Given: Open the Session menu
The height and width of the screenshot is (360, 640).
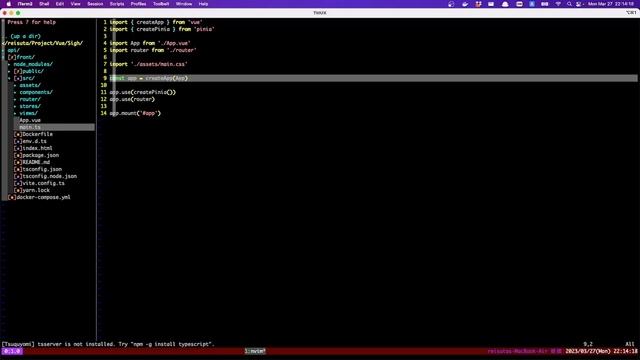Looking at the screenshot, I should 95,4.
